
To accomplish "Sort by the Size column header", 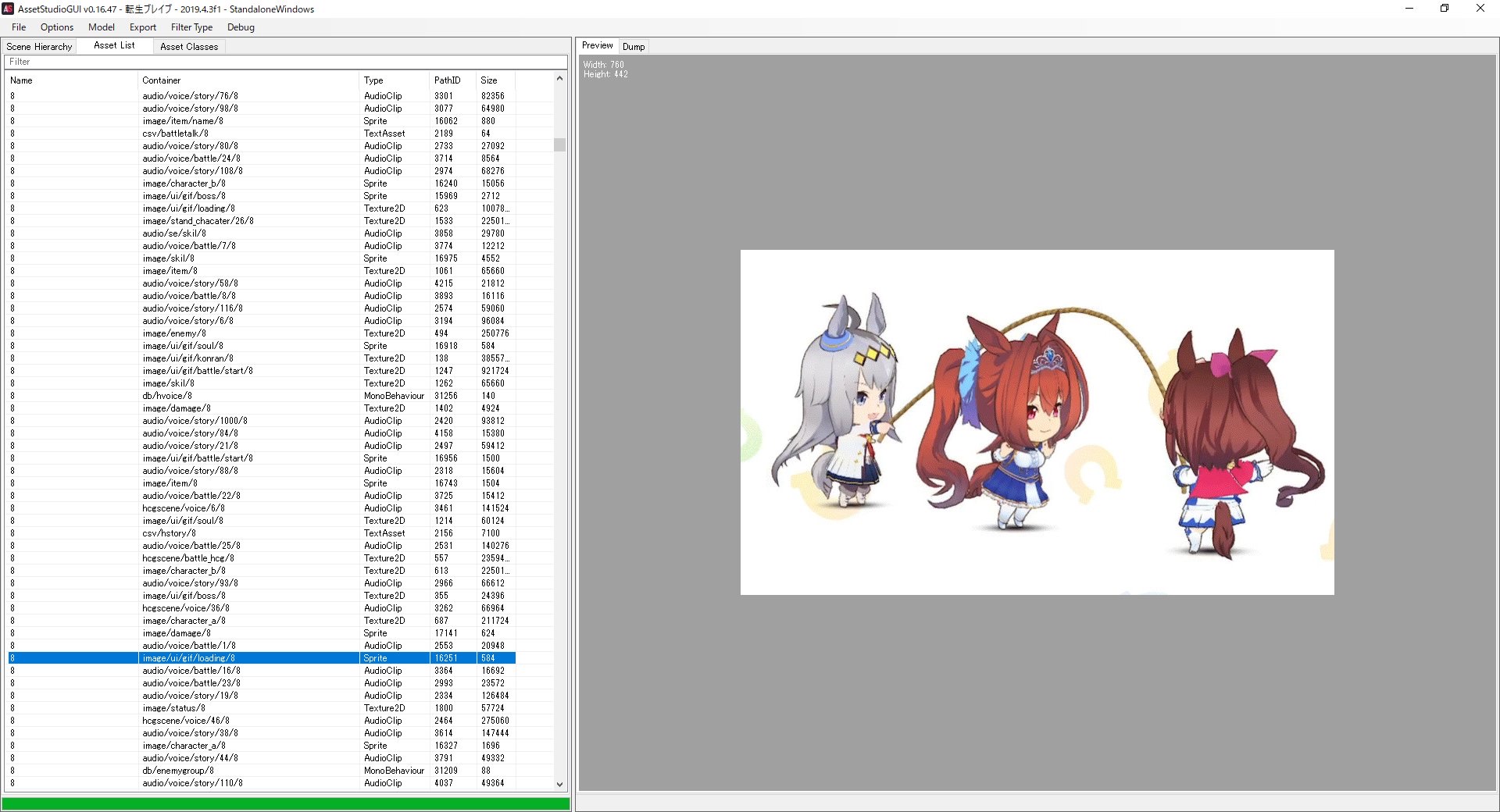I will click(496, 80).
